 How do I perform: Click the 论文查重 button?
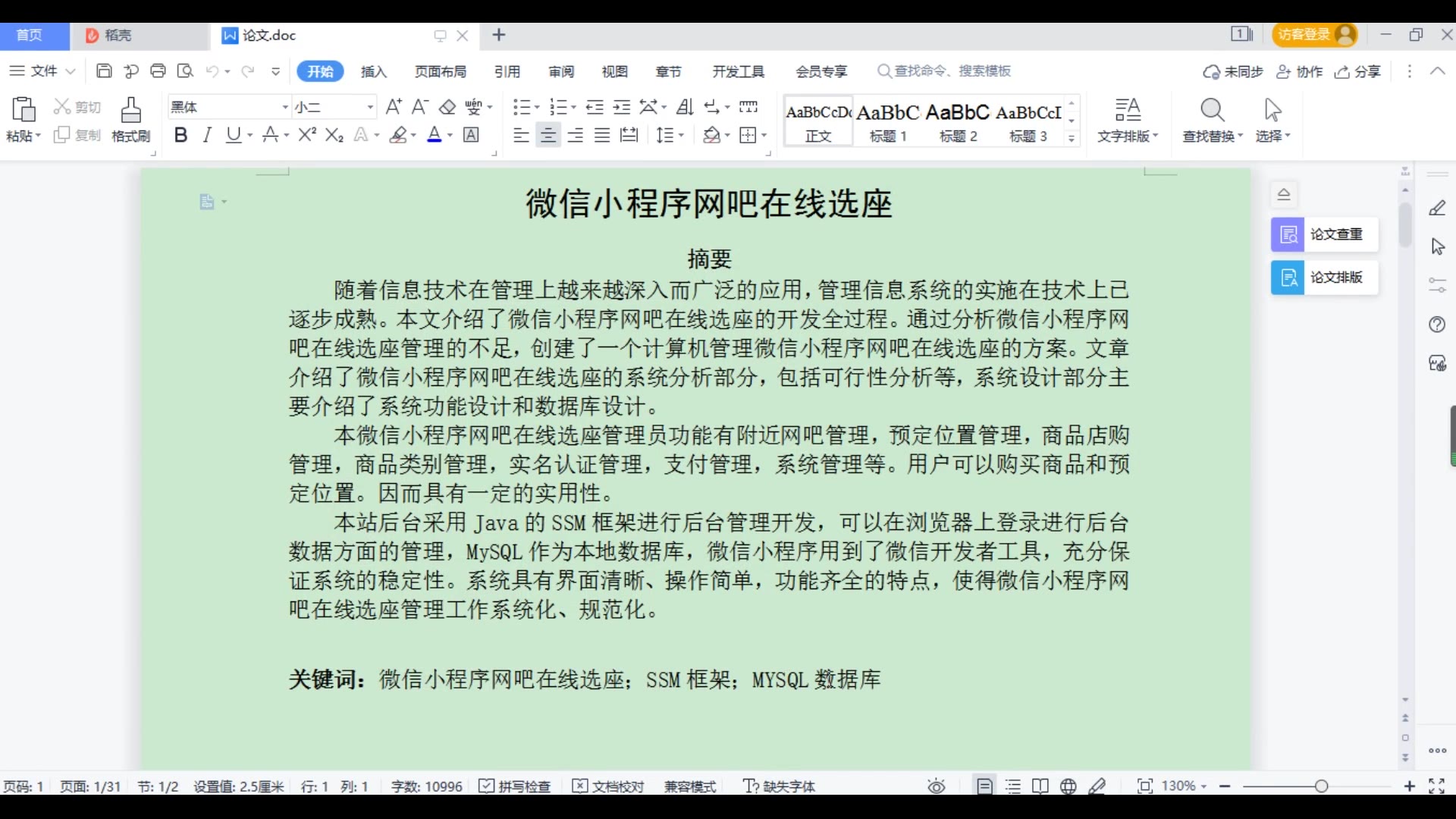pos(1324,234)
